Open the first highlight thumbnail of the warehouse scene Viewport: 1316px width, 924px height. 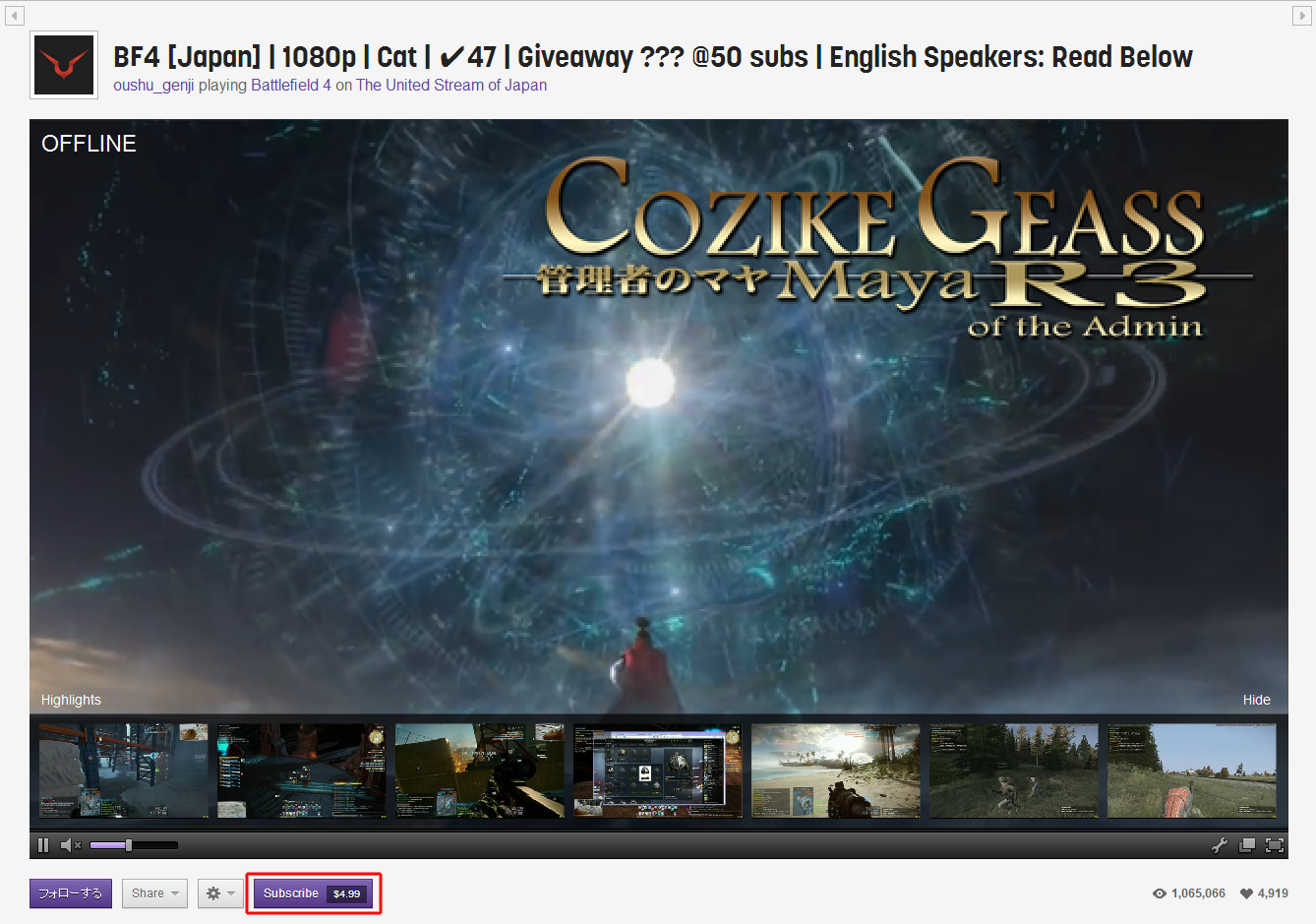coord(124,771)
